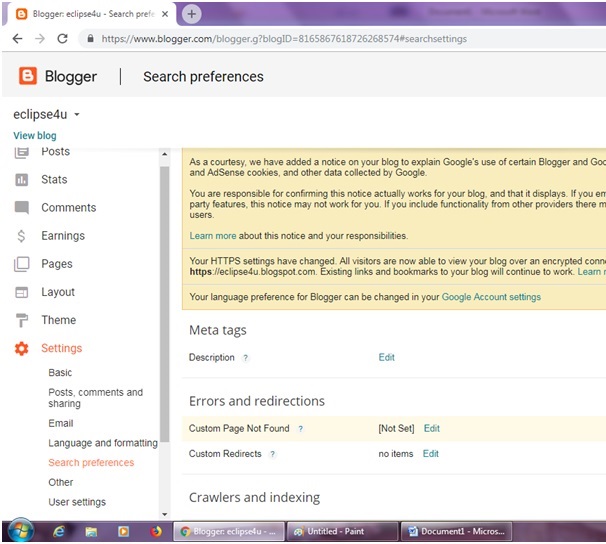Open the Windows Start button
Viewport: 606px width, 544px height.
click(20, 530)
